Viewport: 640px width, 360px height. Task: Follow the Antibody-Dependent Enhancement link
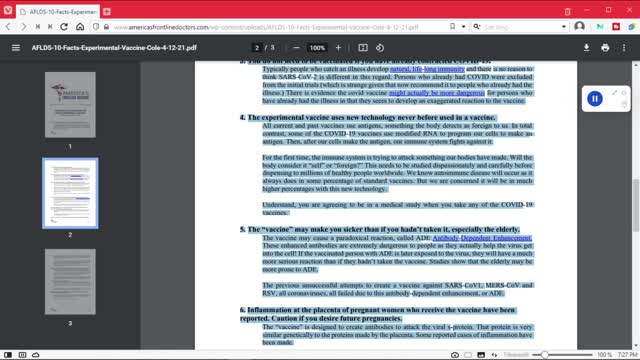(482, 238)
